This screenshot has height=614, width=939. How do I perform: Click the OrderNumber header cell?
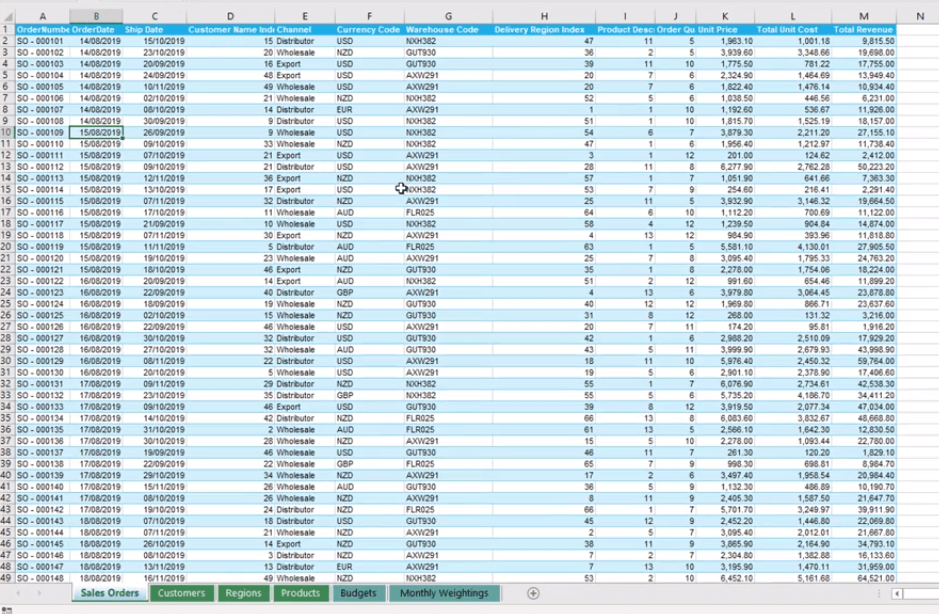(x=43, y=29)
